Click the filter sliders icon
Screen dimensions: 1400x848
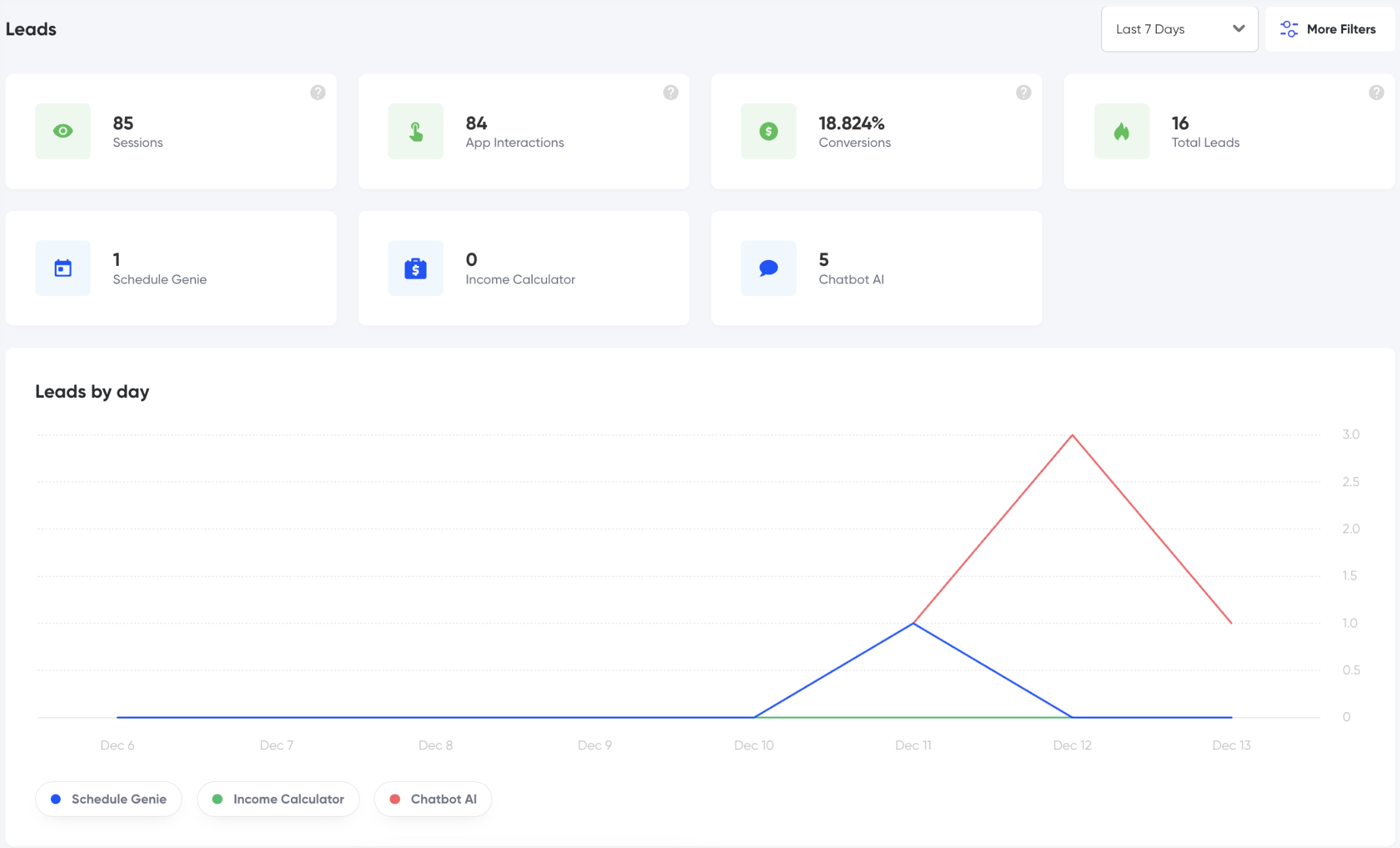coord(1288,29)
